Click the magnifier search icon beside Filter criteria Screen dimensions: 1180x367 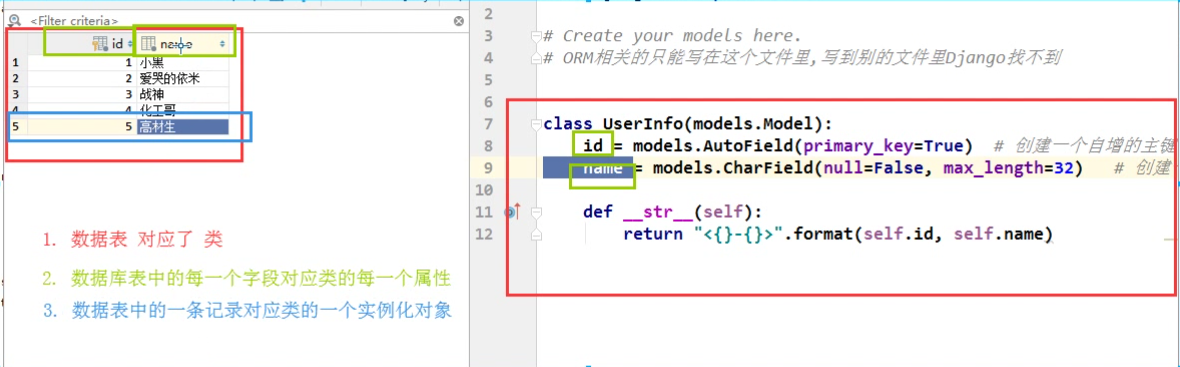tap(13, 21)
